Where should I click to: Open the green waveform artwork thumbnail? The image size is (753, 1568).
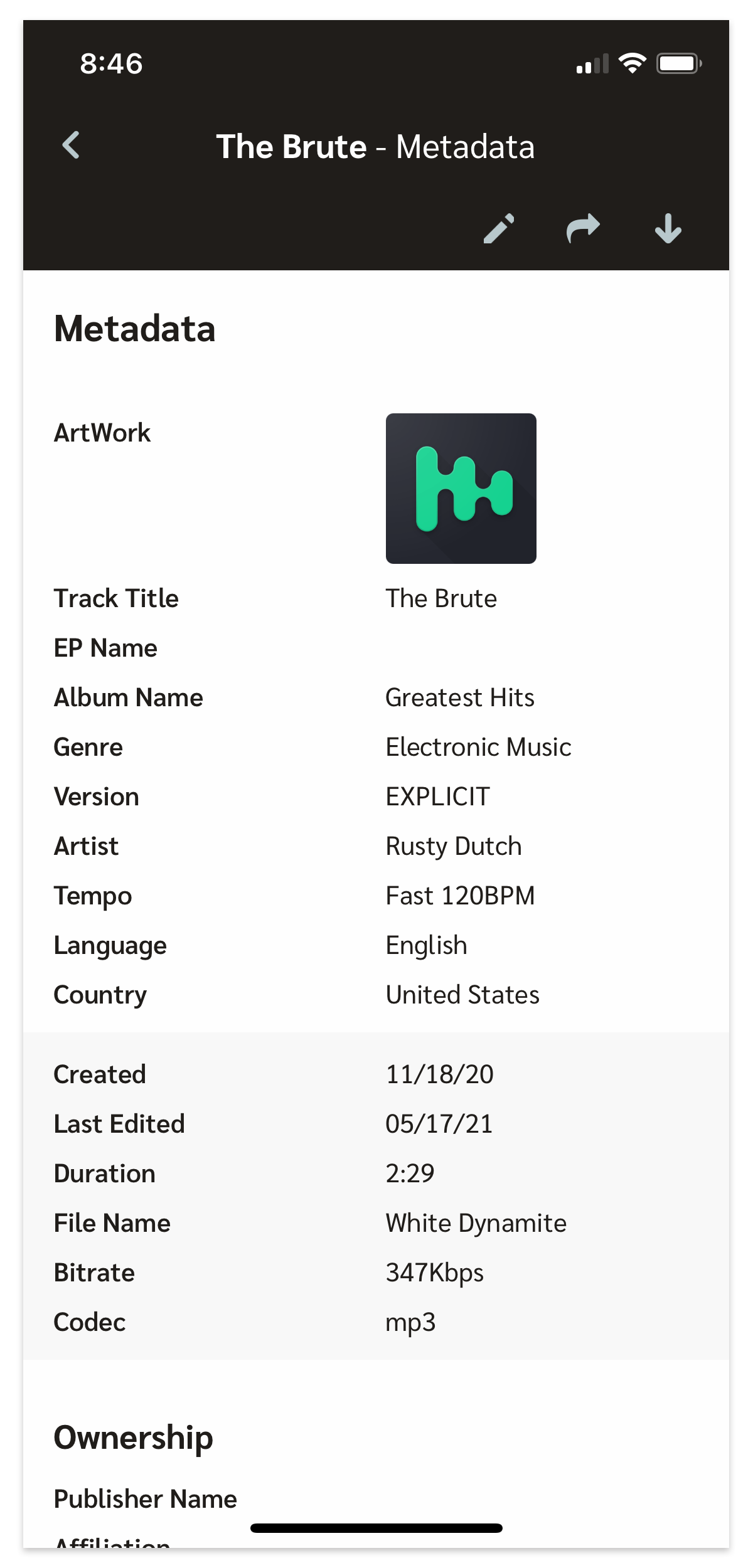[x=461, y=489]
